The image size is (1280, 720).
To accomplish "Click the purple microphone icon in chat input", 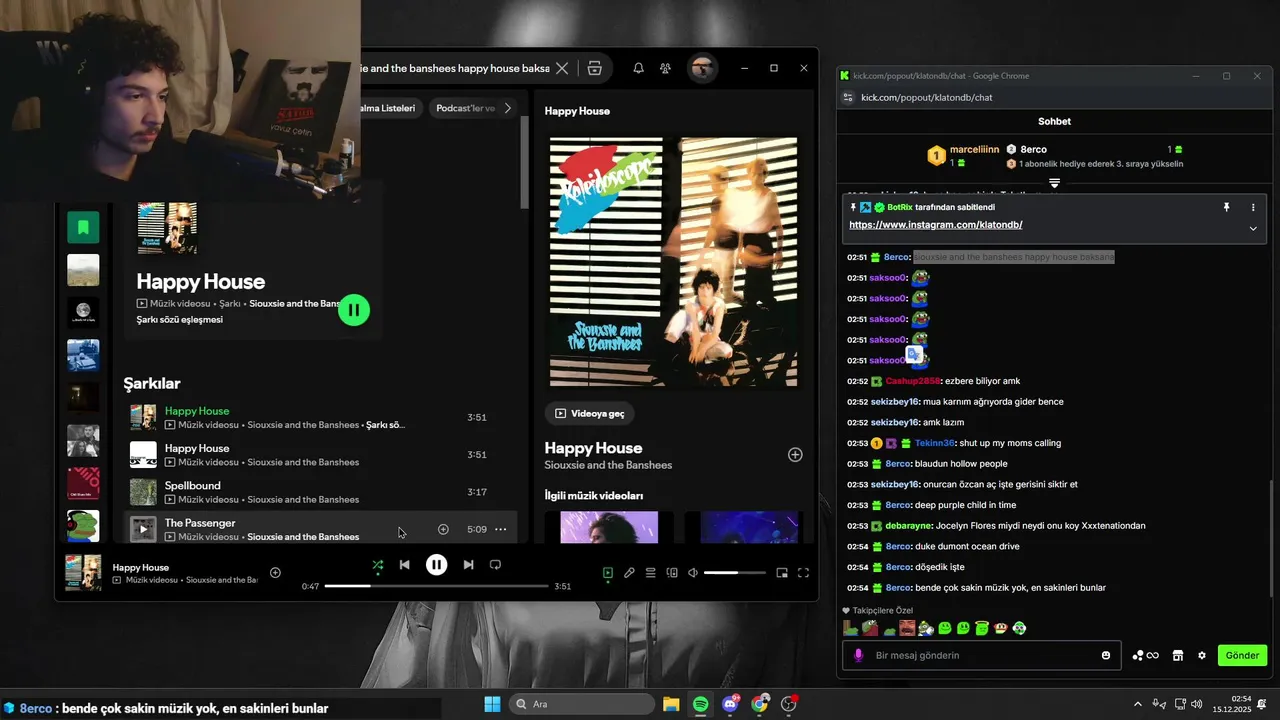I will (857, 655).
